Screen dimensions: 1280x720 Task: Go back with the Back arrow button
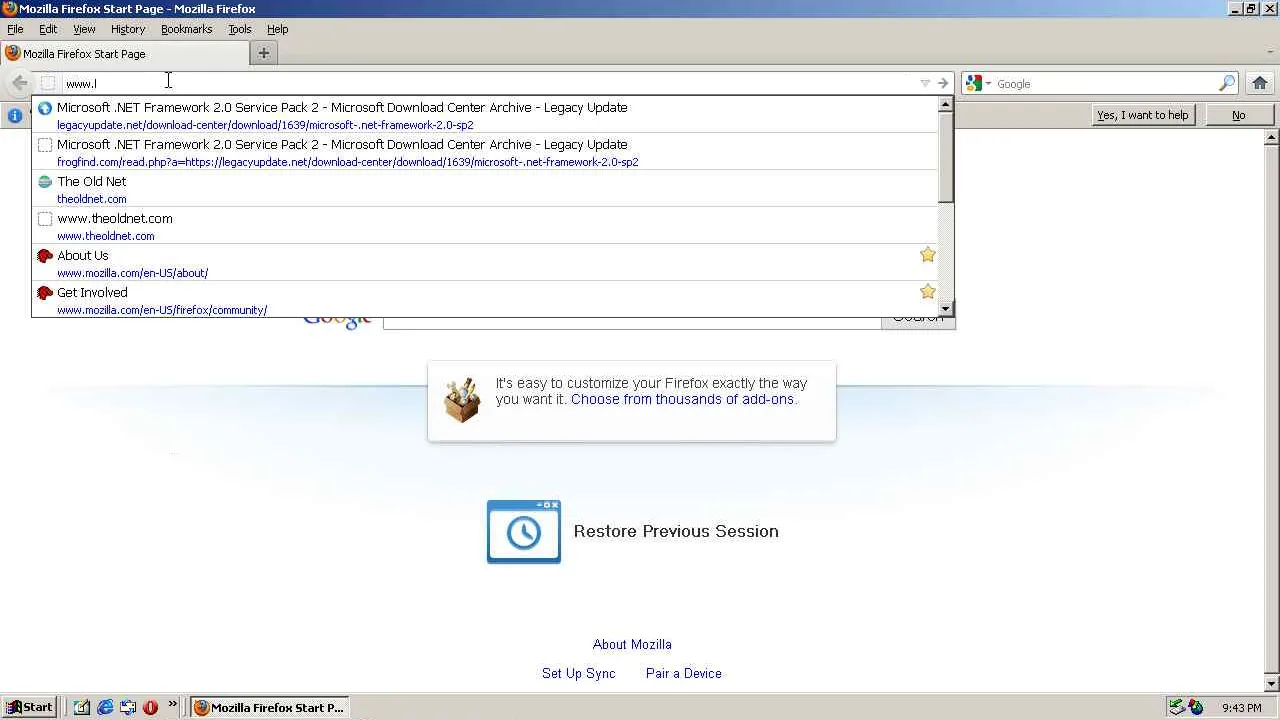(x=19, y=83)
